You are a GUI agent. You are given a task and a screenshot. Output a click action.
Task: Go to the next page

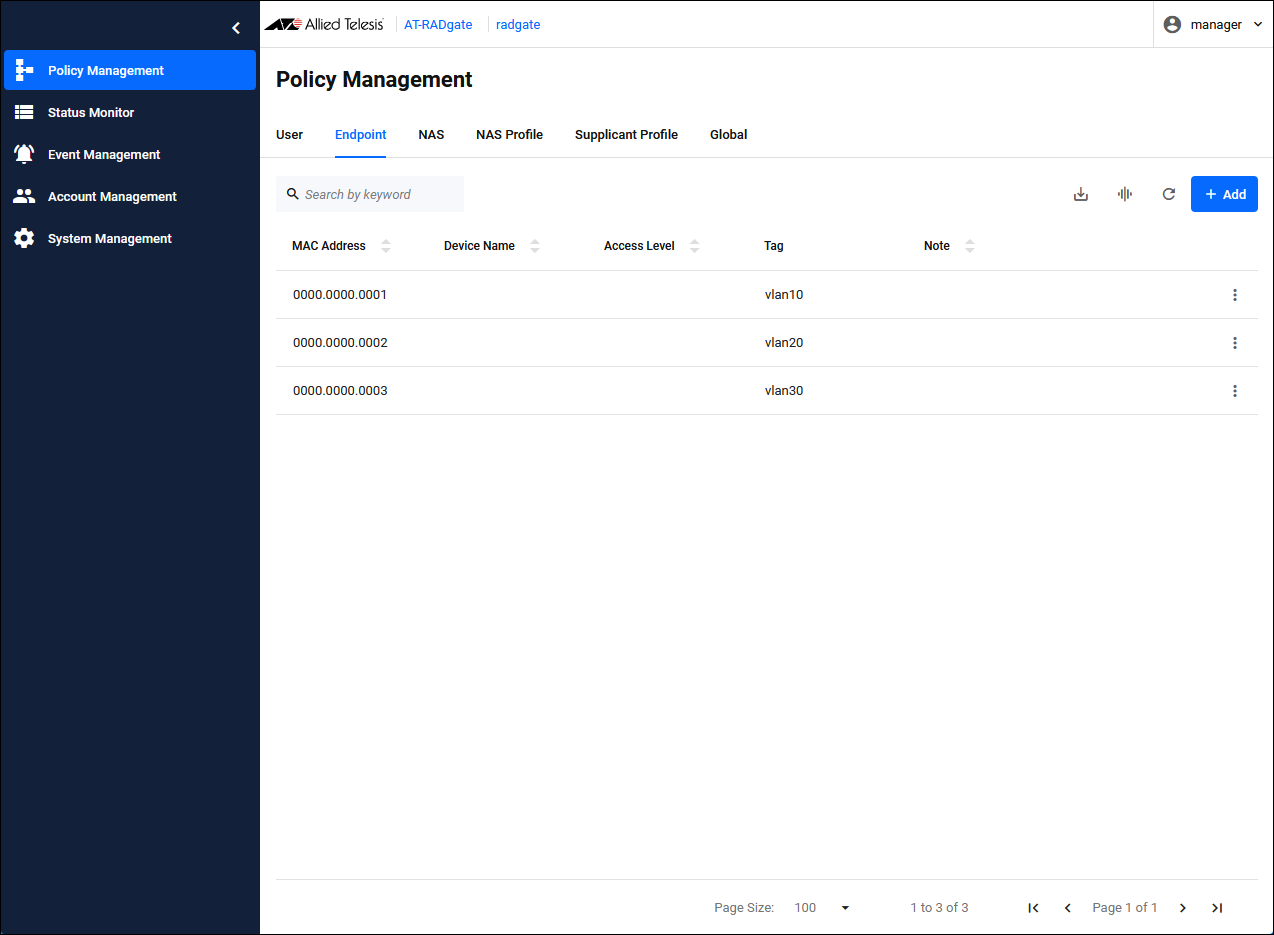tap(1183, 908)
